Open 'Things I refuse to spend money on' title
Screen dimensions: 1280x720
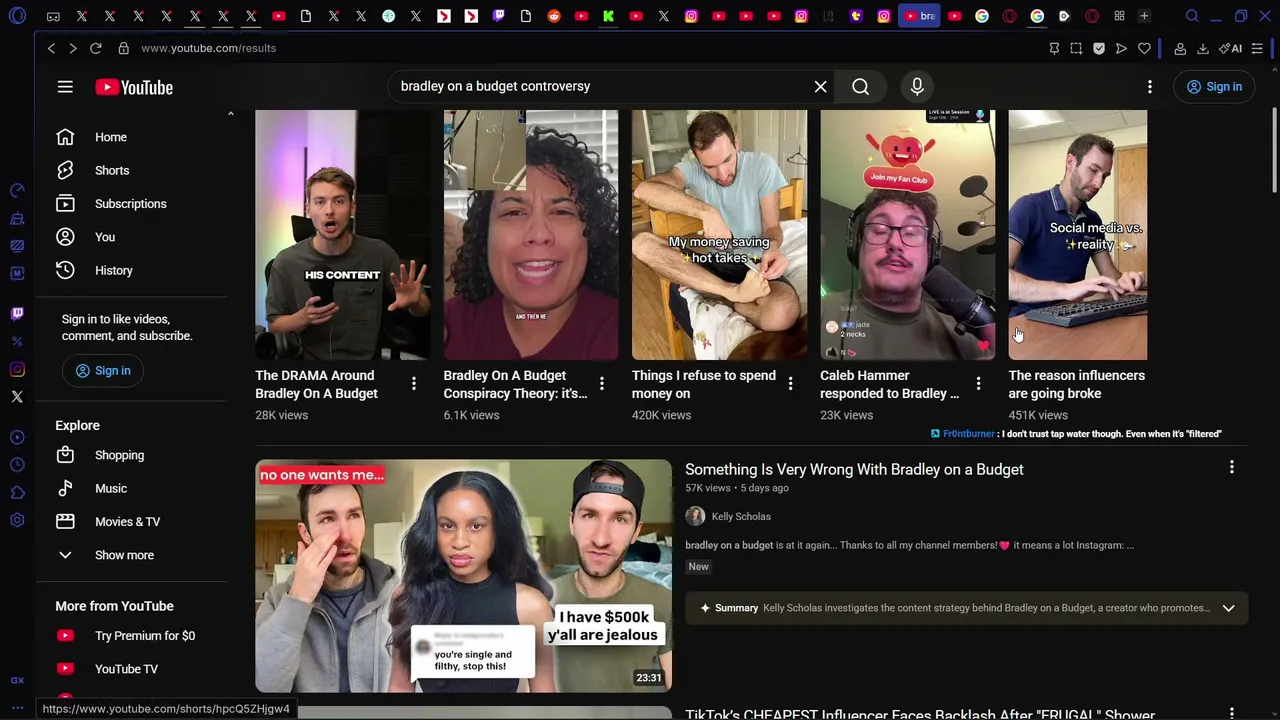(704, 384)
